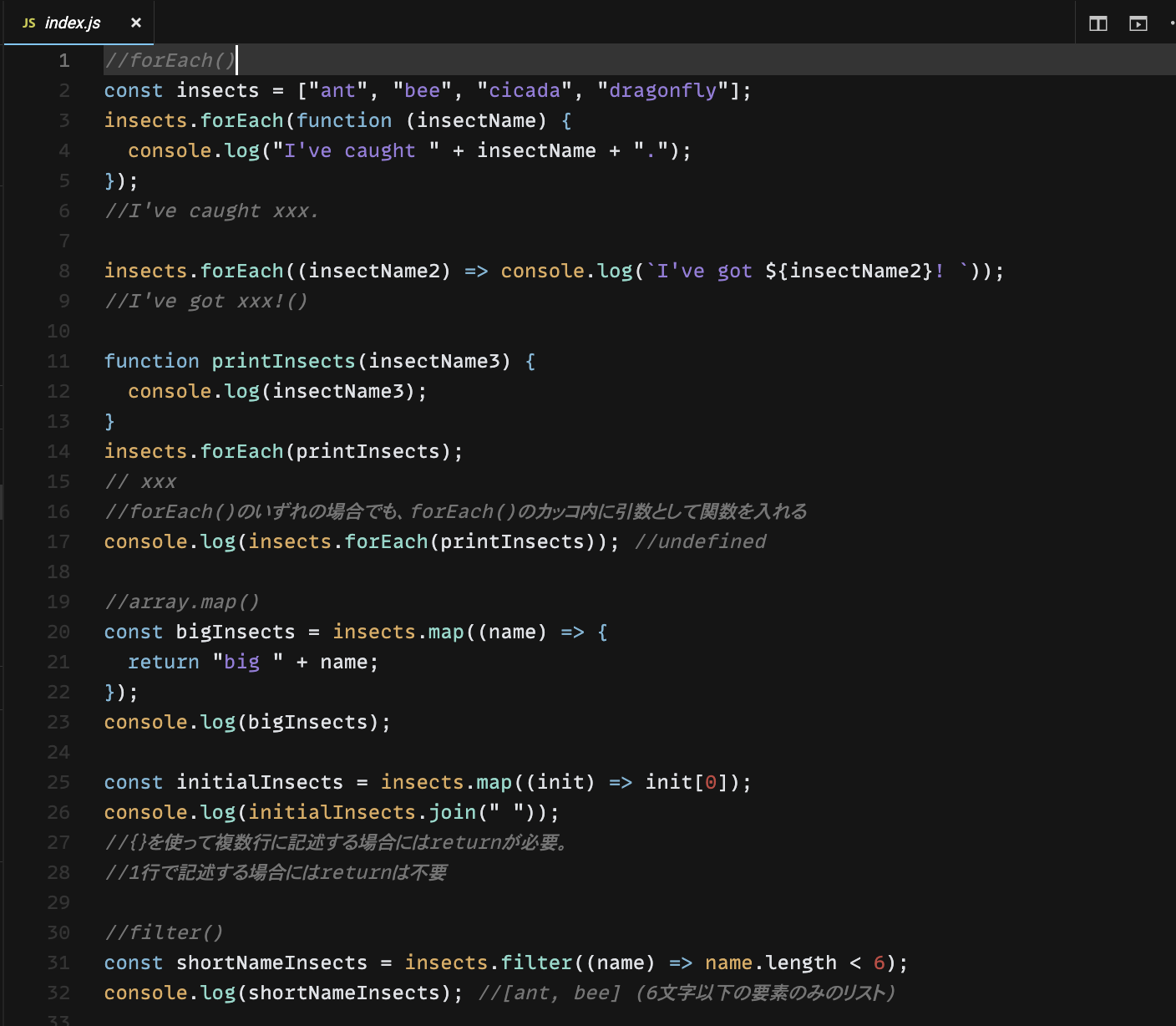1176x1026 pixels.
Task: Click bigInsects variable declaration on line 20
Action: [236, 632]
